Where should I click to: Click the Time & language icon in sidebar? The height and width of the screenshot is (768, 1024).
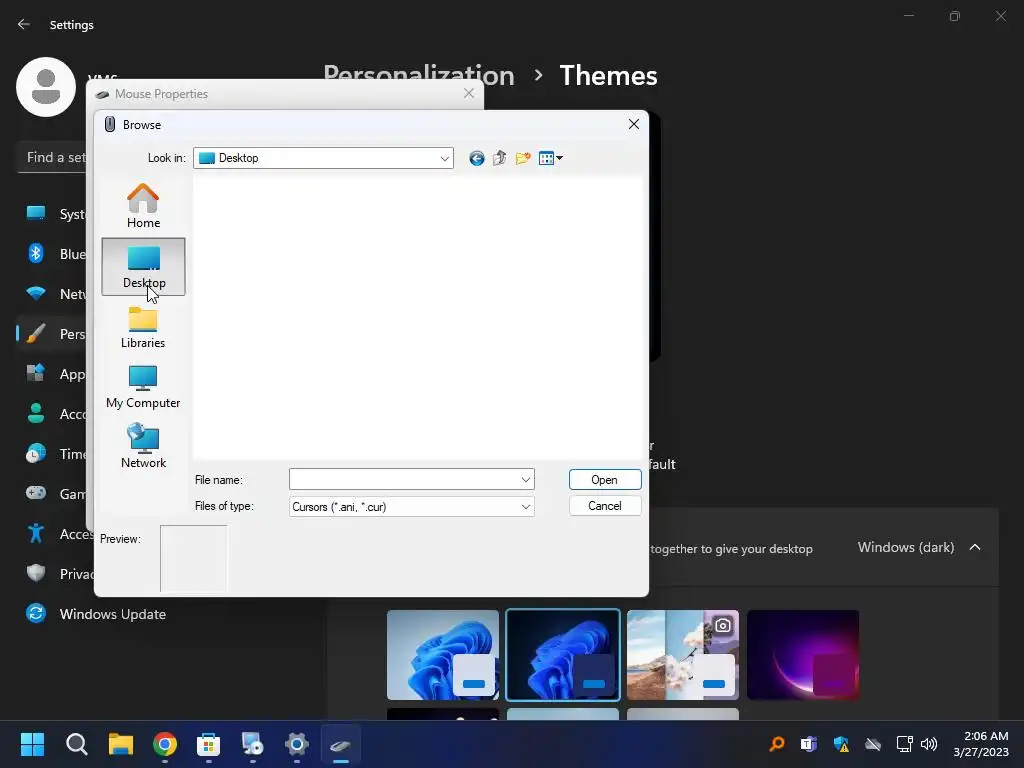pyautogui.click(x=36, y=453)
